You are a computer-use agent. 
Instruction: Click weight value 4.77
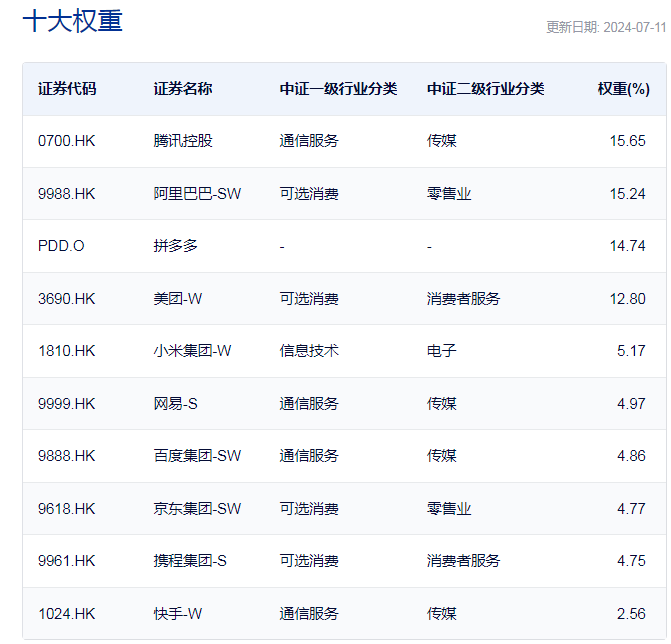tap(631, 509)
